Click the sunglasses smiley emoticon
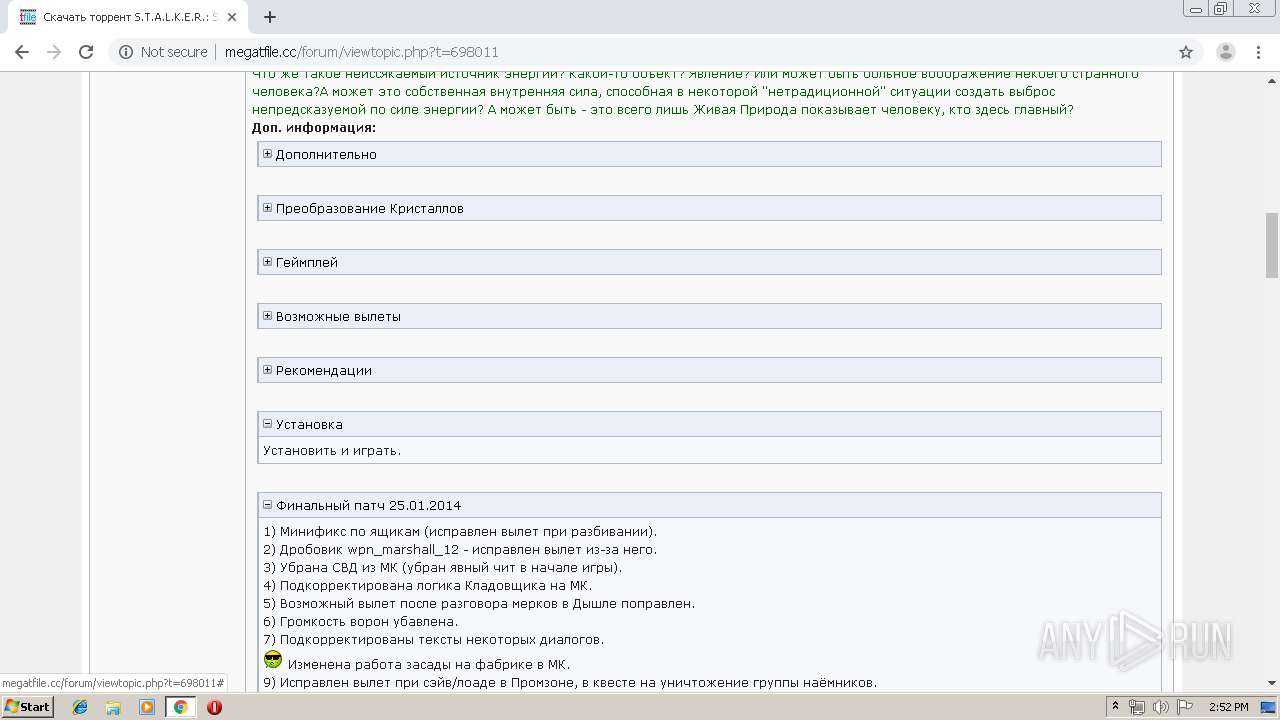This screenshot has height=720, width=1280. pos(273,660)
